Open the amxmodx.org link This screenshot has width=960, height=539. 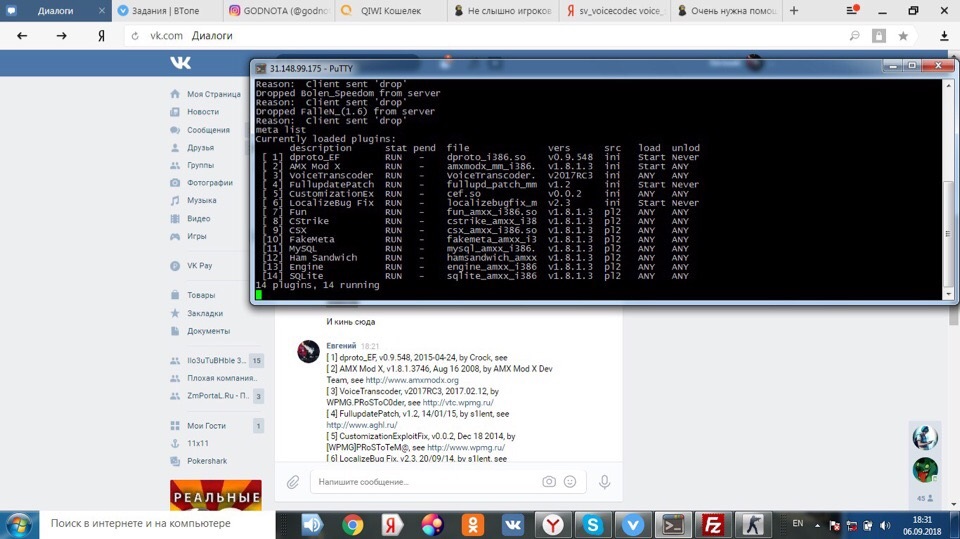click(x=411, y=380)
